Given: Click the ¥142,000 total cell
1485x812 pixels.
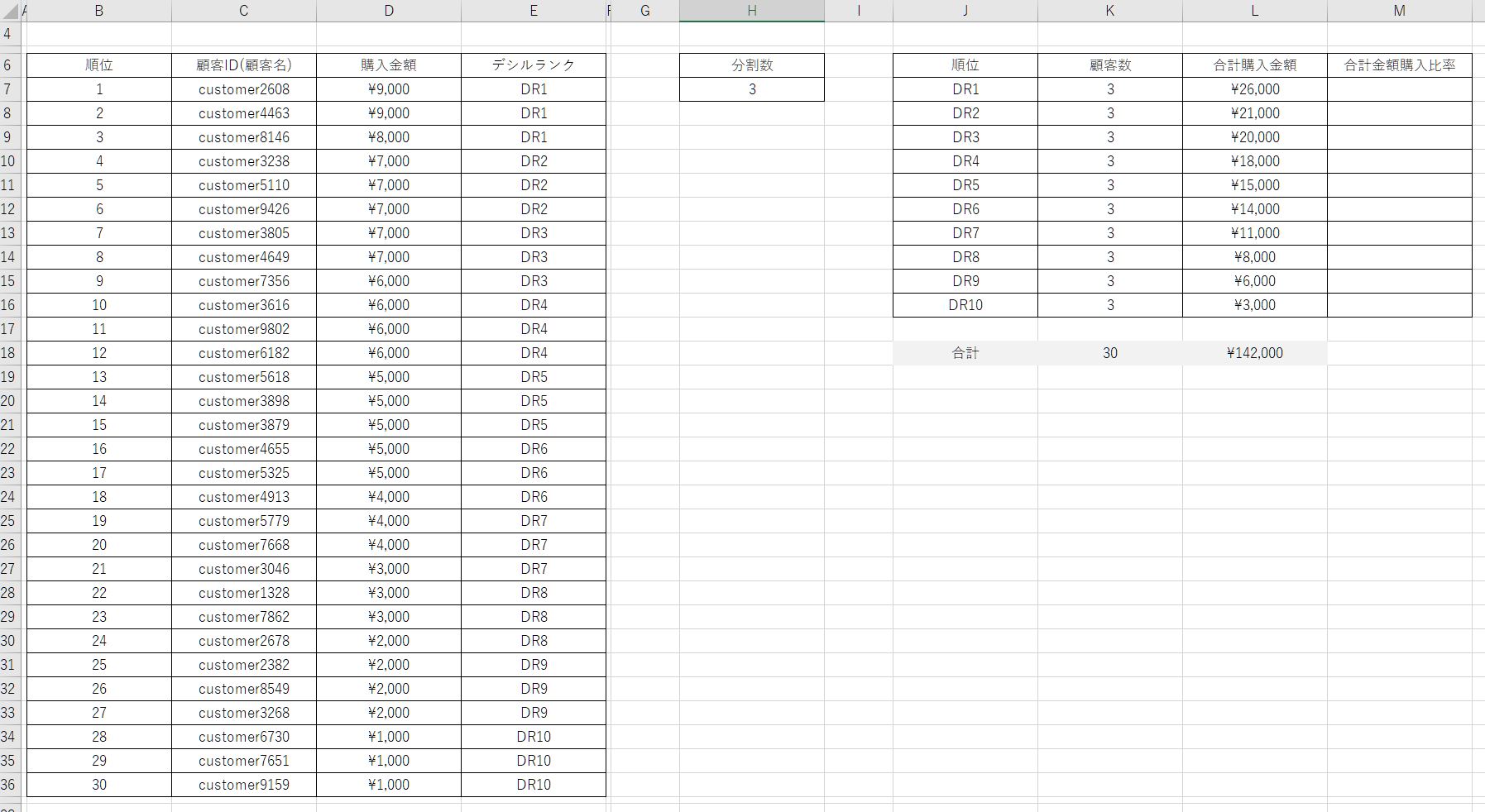Looking at the screenshot, I should 1254,353.
